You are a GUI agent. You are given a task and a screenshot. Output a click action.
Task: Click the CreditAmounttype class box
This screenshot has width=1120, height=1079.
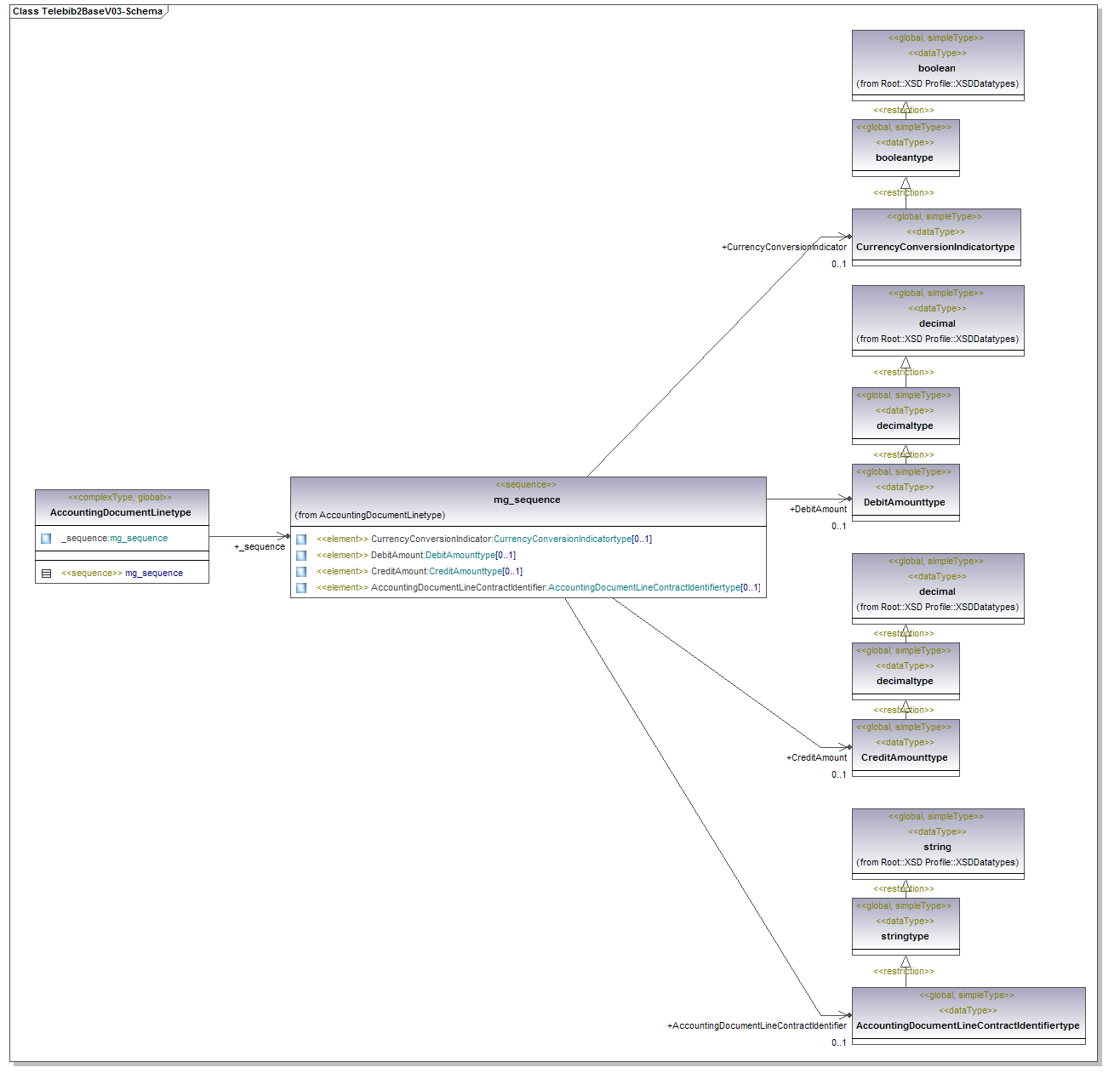[905, 749]
